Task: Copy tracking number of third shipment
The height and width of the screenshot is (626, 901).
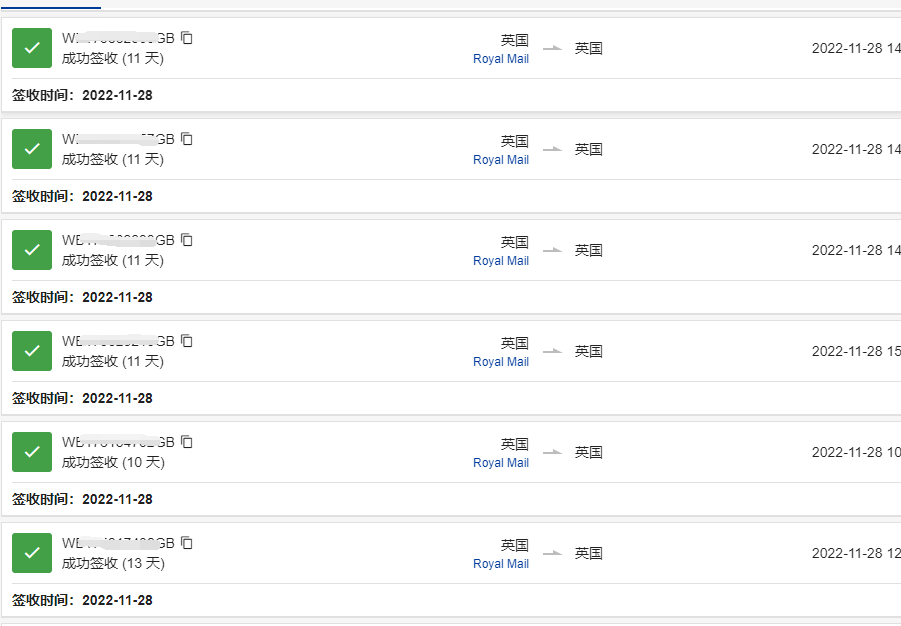Action: [x=187, y=240]
